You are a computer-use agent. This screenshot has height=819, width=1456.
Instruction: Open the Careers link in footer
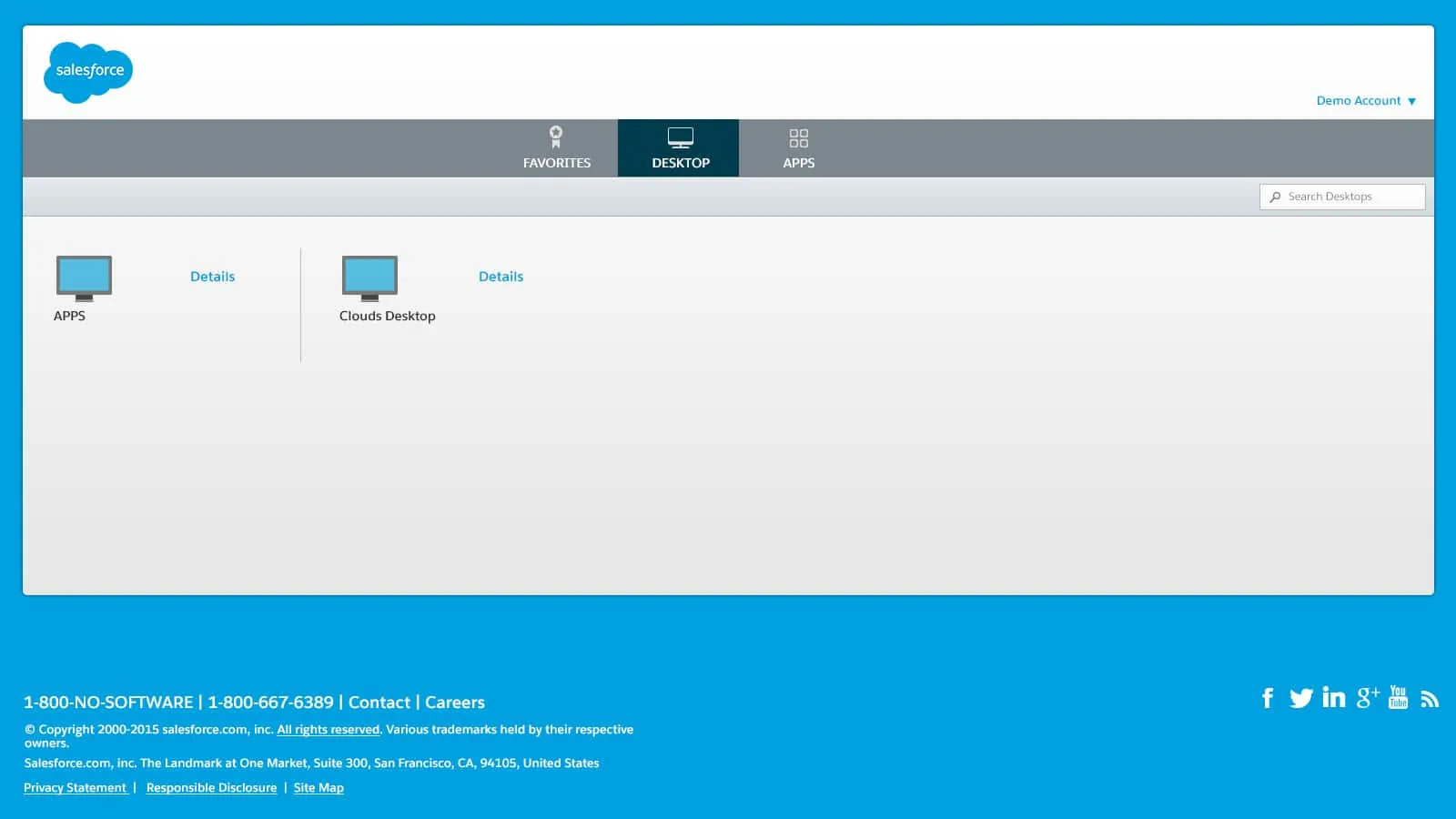pyautogui.click(x=455, y=703)
